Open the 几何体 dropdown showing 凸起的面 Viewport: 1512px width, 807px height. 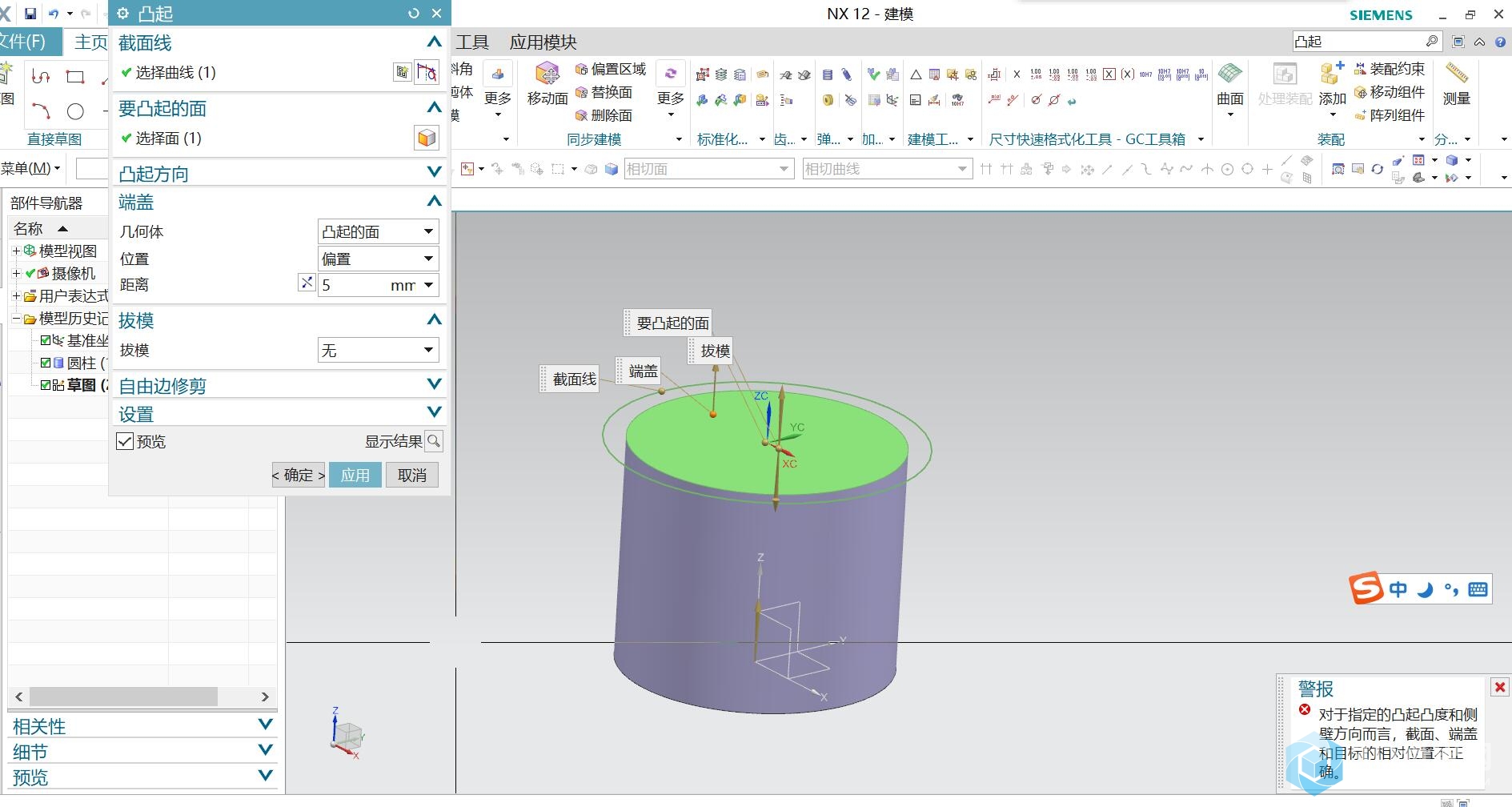pos(378,232)
